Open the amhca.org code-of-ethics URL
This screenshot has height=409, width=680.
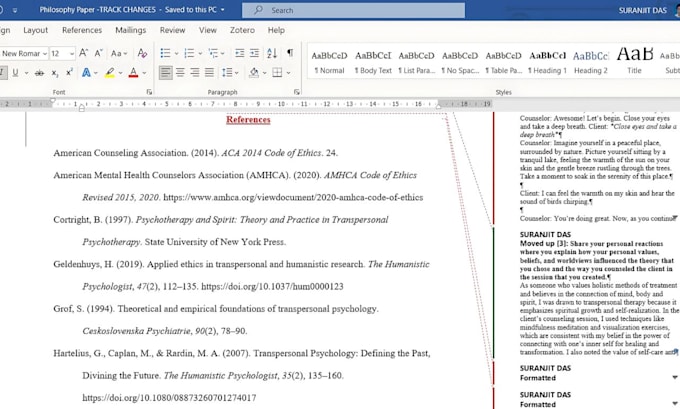click(x=293, y=197)
